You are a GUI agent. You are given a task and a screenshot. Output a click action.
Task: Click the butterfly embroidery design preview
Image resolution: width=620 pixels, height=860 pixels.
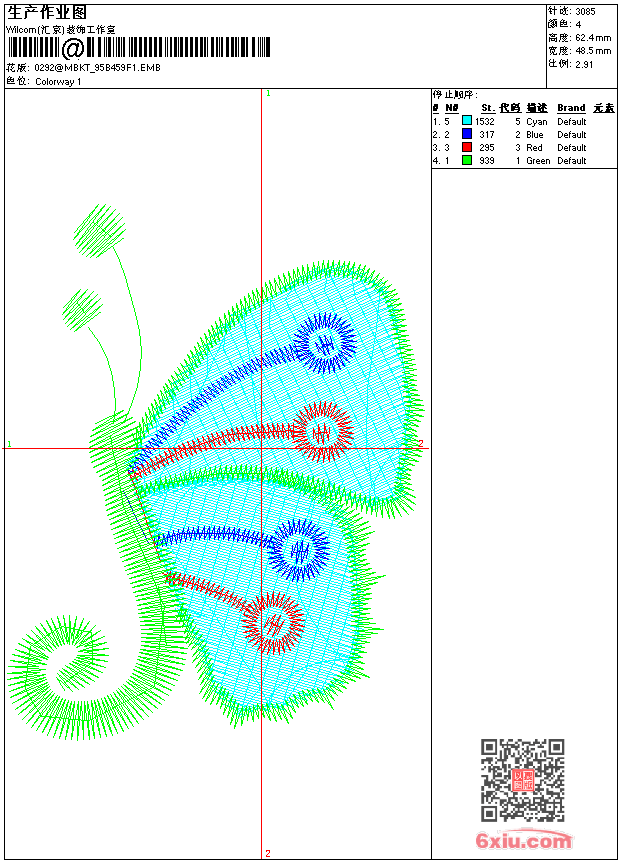[x=215, y=472]
